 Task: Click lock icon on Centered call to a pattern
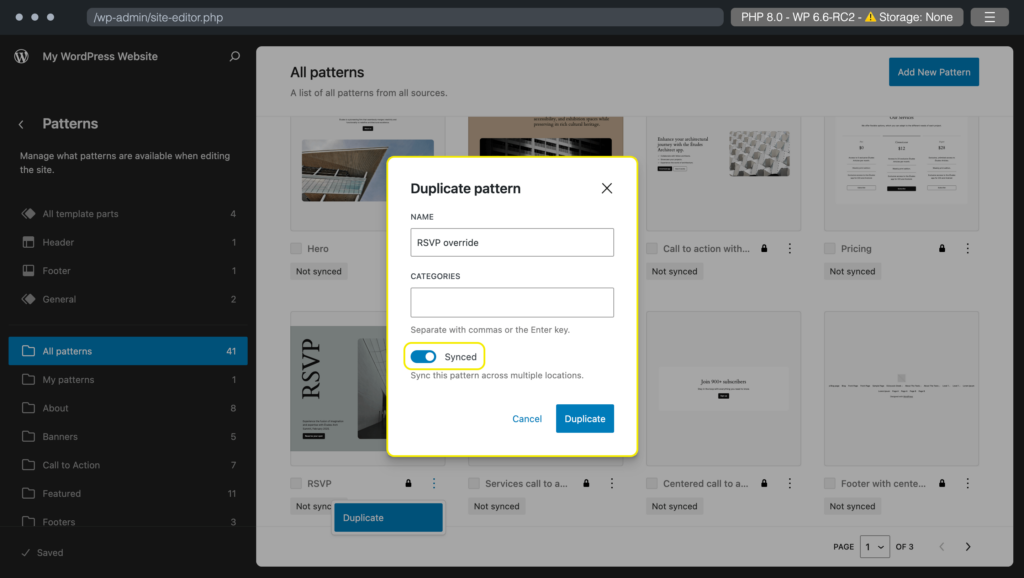point(764,483)
